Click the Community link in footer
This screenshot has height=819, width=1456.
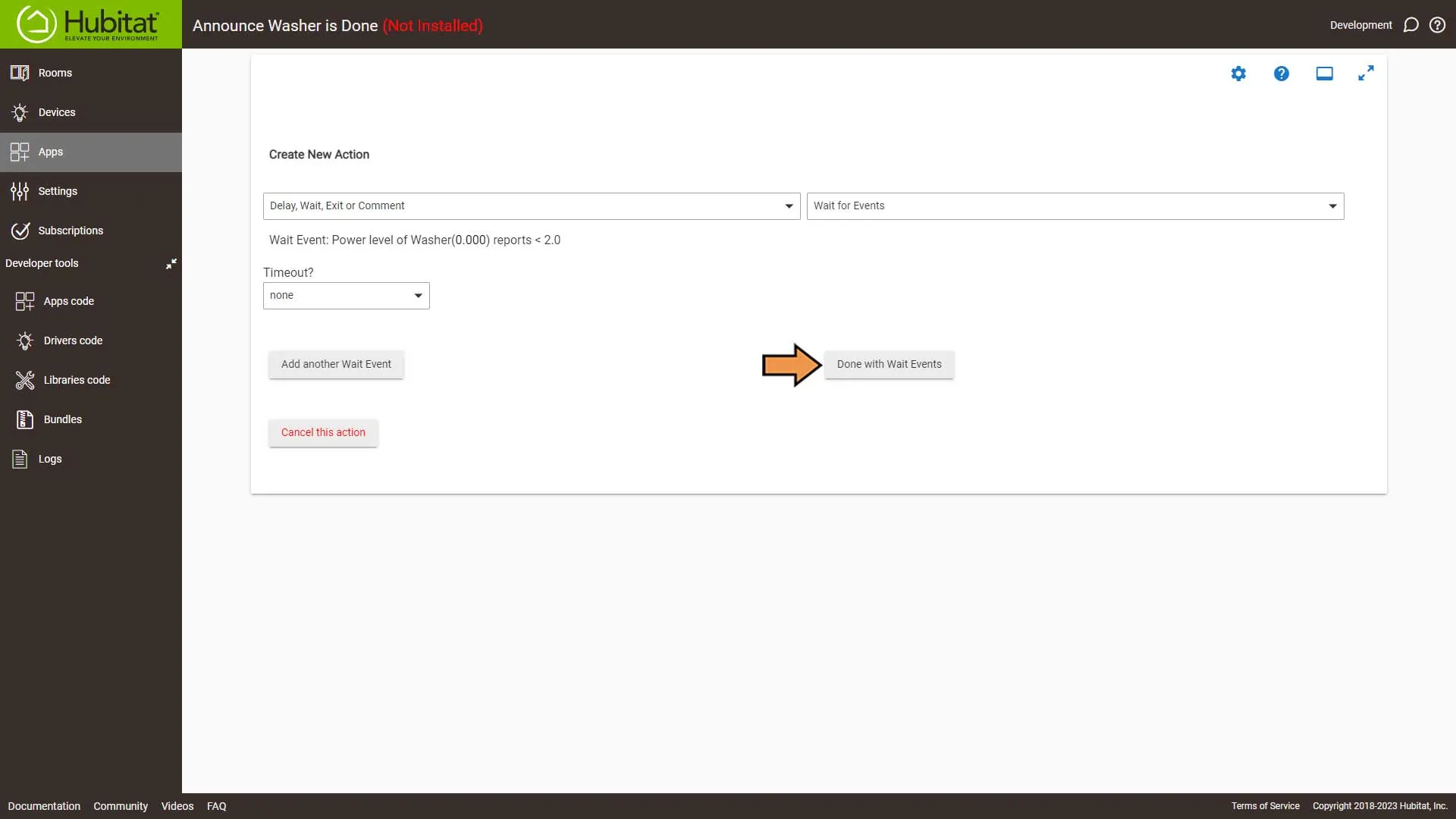(x=120, y=806)
